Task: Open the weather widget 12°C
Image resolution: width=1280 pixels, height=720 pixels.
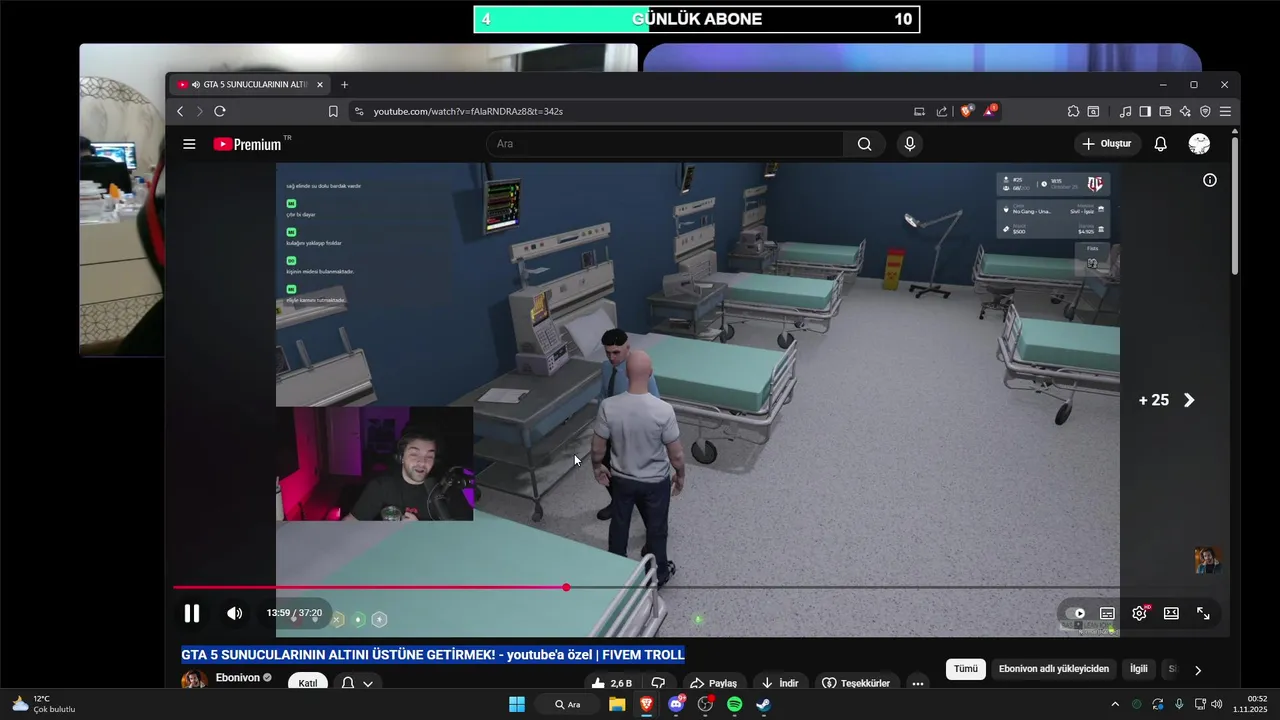Action: point(44,704)
